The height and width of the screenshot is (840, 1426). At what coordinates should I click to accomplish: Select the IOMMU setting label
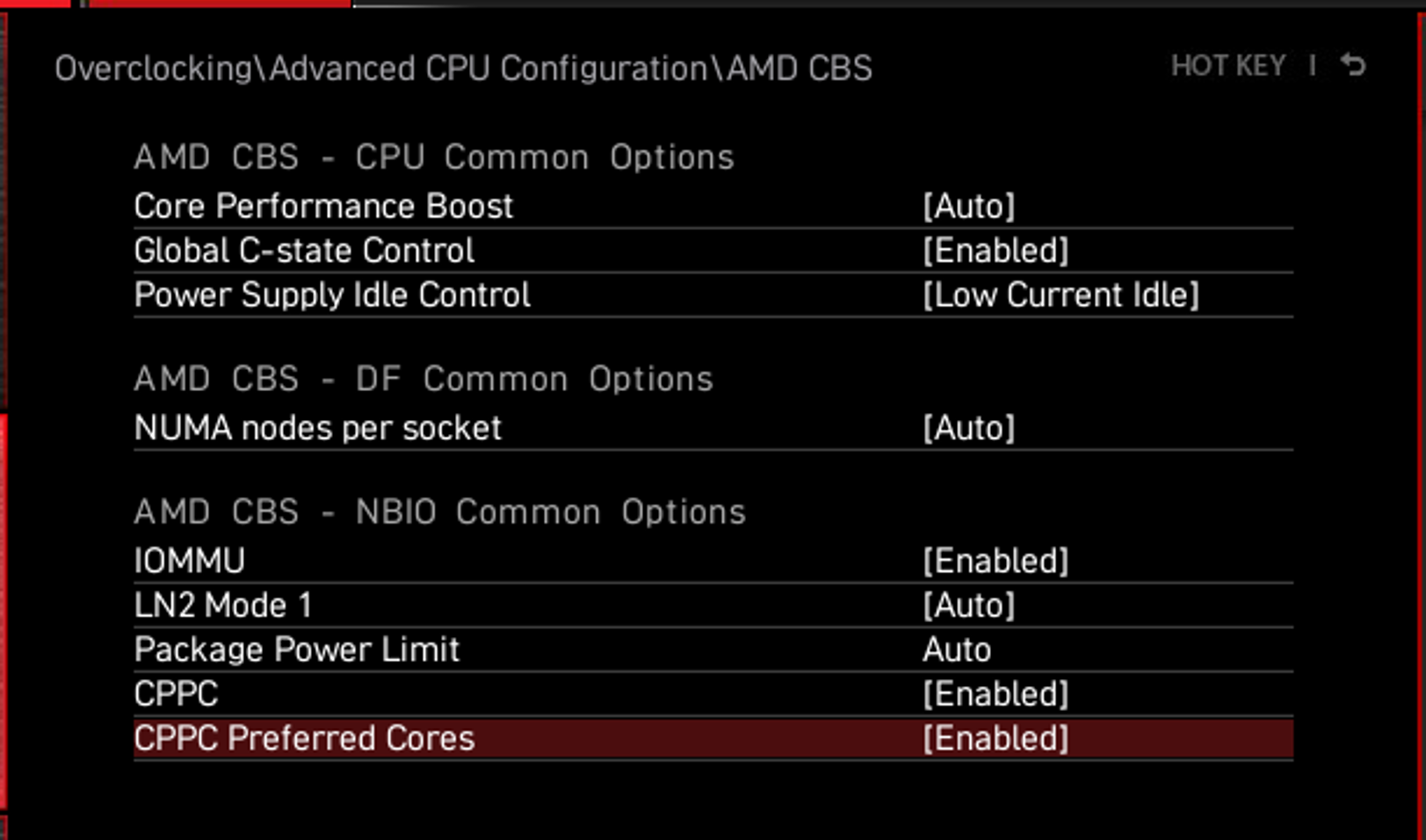(x=189, y=561)
